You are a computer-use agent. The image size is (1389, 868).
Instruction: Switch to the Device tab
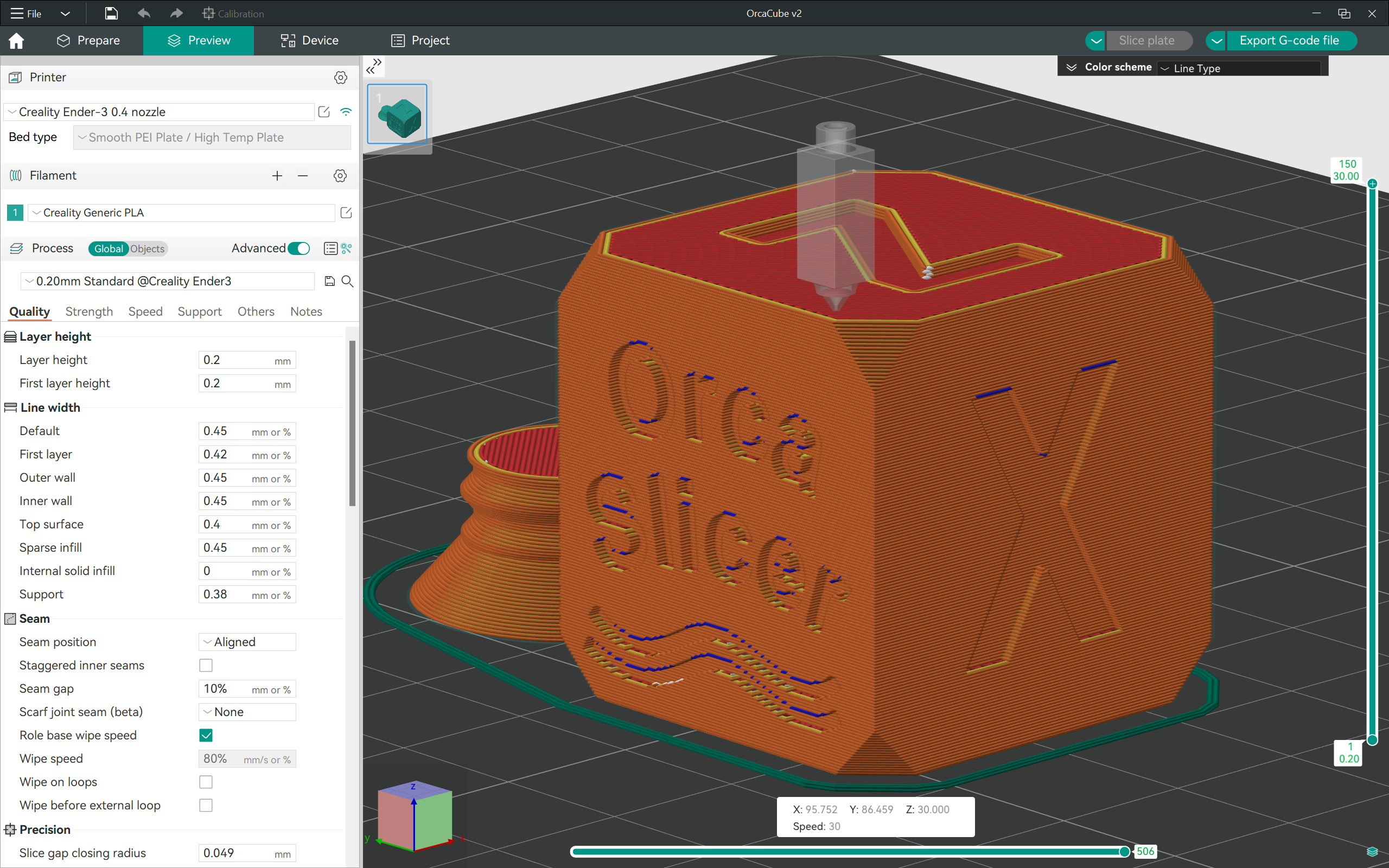tap(309, 41)
